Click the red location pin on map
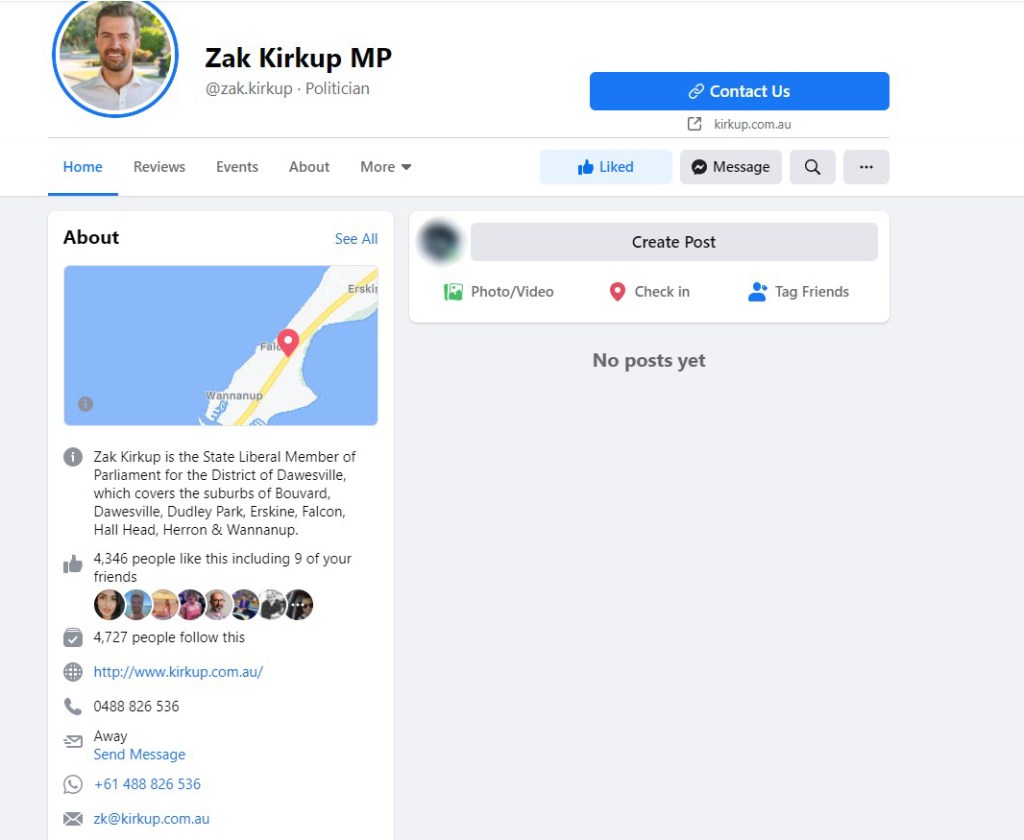1024x840 pixels. [x=288, y=342]
